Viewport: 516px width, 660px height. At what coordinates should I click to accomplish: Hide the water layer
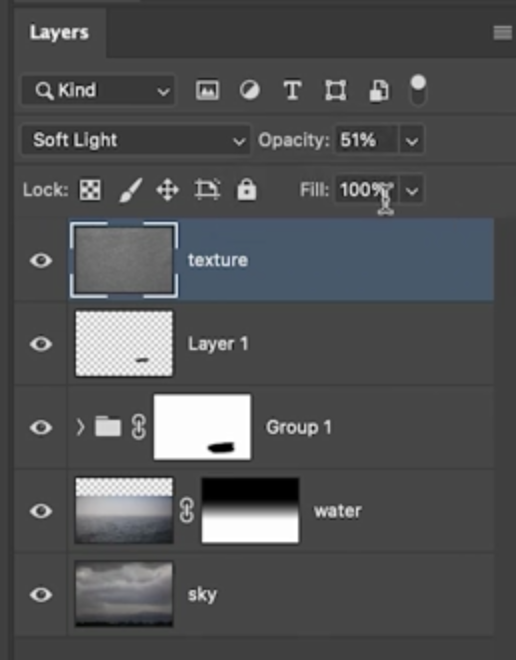[x=41, y=511]
